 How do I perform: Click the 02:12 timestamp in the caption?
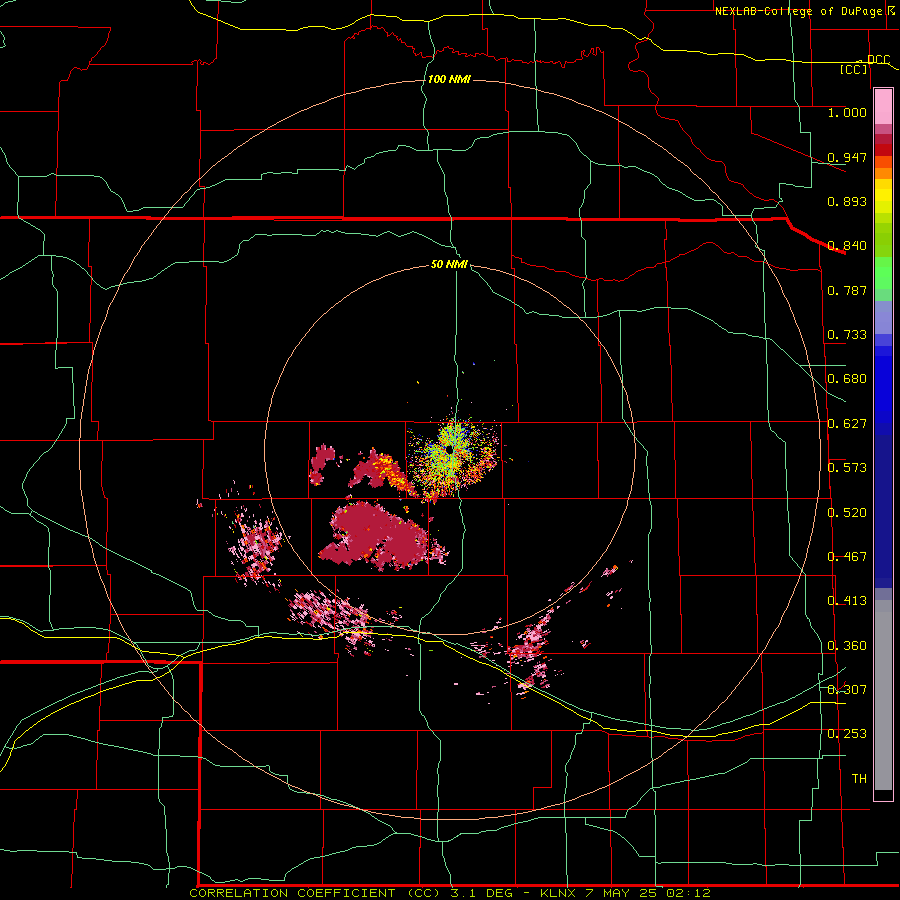pyautogui.click(x=689, y=893)
